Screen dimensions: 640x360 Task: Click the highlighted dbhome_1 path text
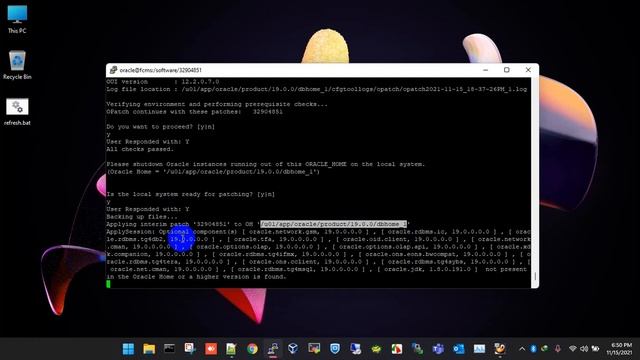(x=333, y=224)
